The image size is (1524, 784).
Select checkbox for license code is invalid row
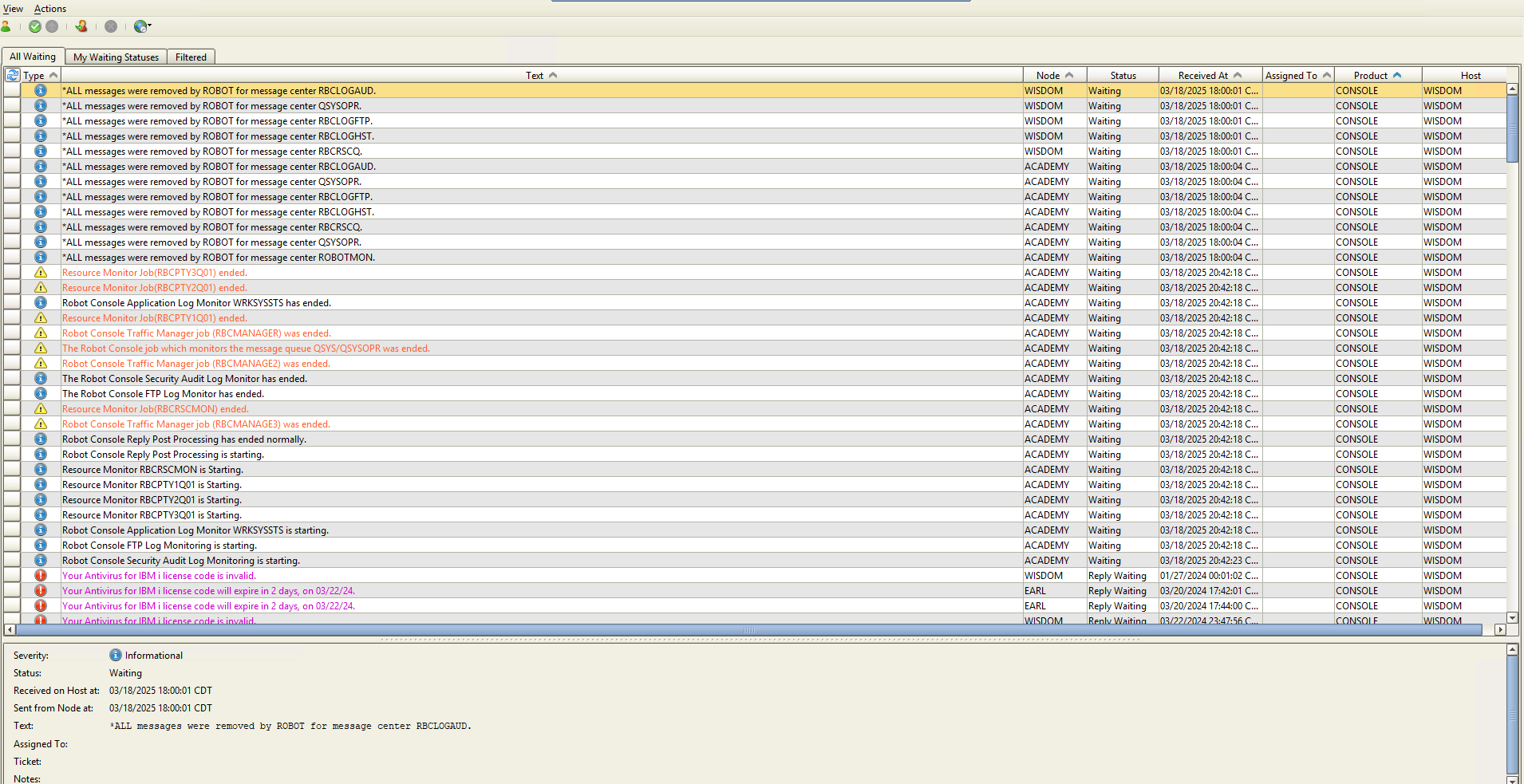point(12,576)
